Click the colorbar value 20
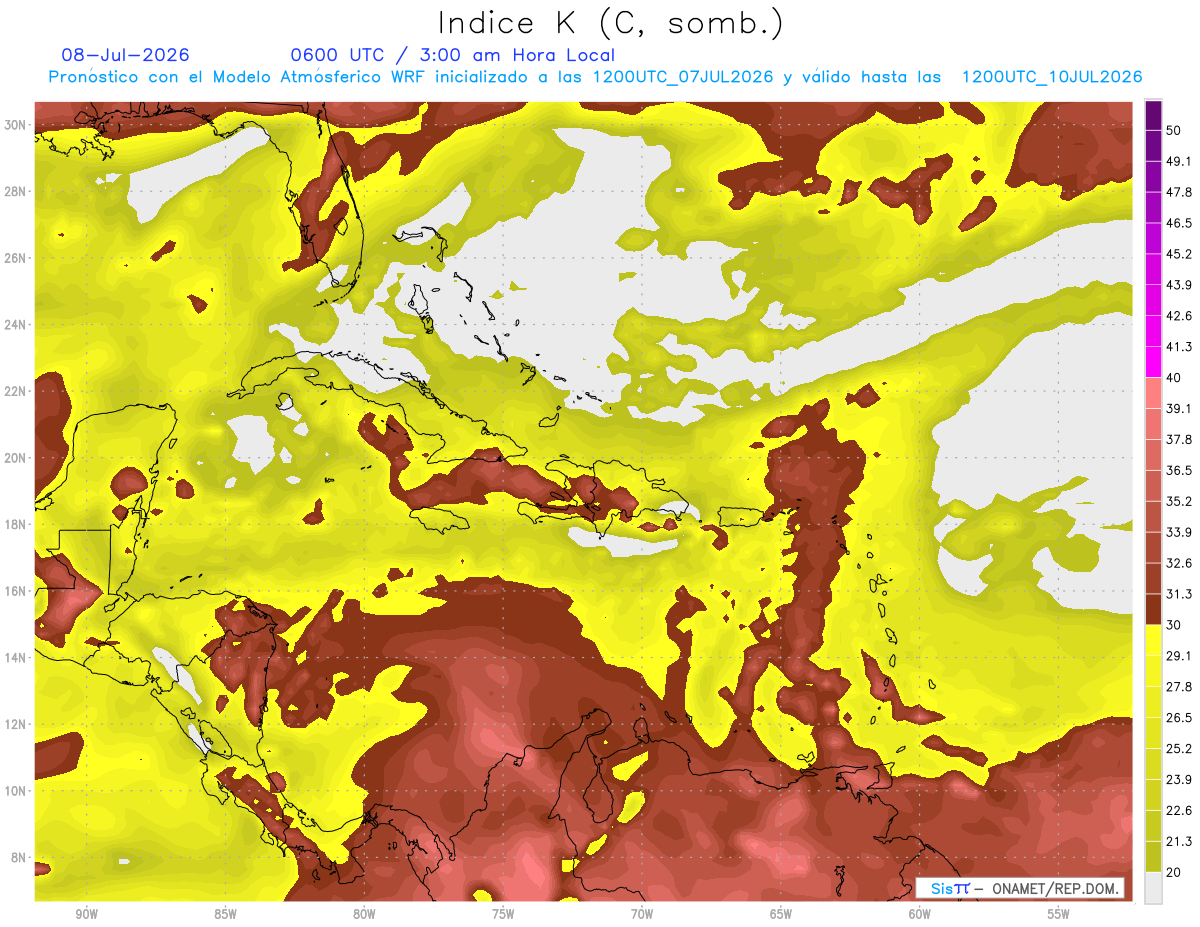 point(1175,871)
